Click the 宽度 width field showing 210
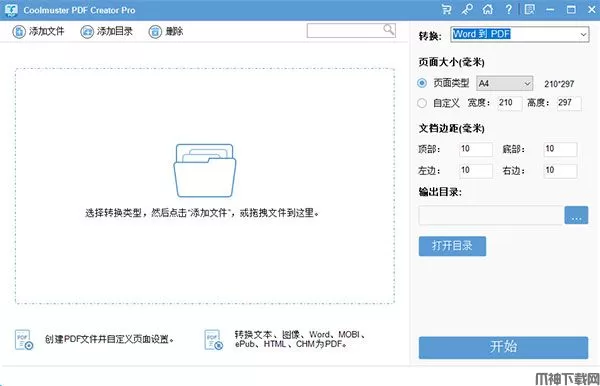600x386 pixels. click(510, 103)
